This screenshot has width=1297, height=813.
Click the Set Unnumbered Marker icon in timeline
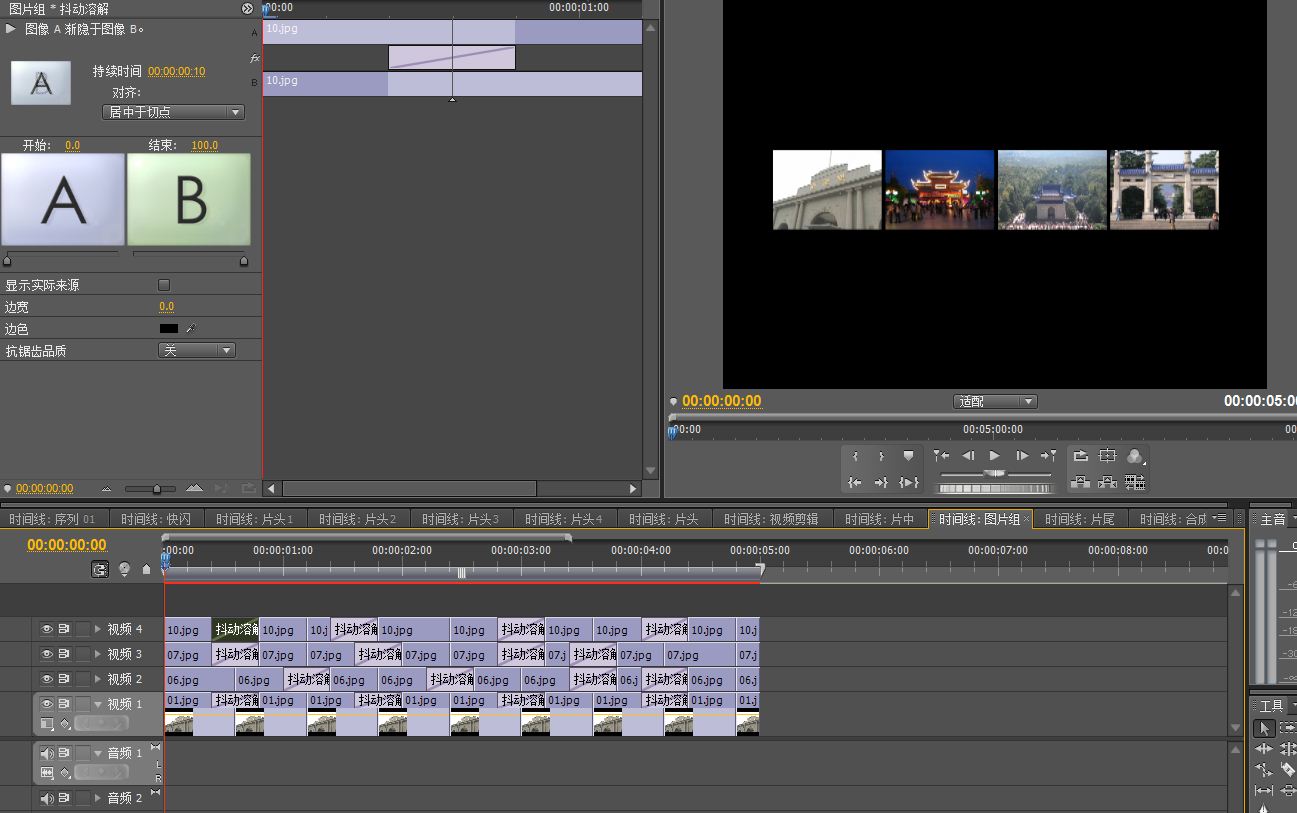pos(146,569)
